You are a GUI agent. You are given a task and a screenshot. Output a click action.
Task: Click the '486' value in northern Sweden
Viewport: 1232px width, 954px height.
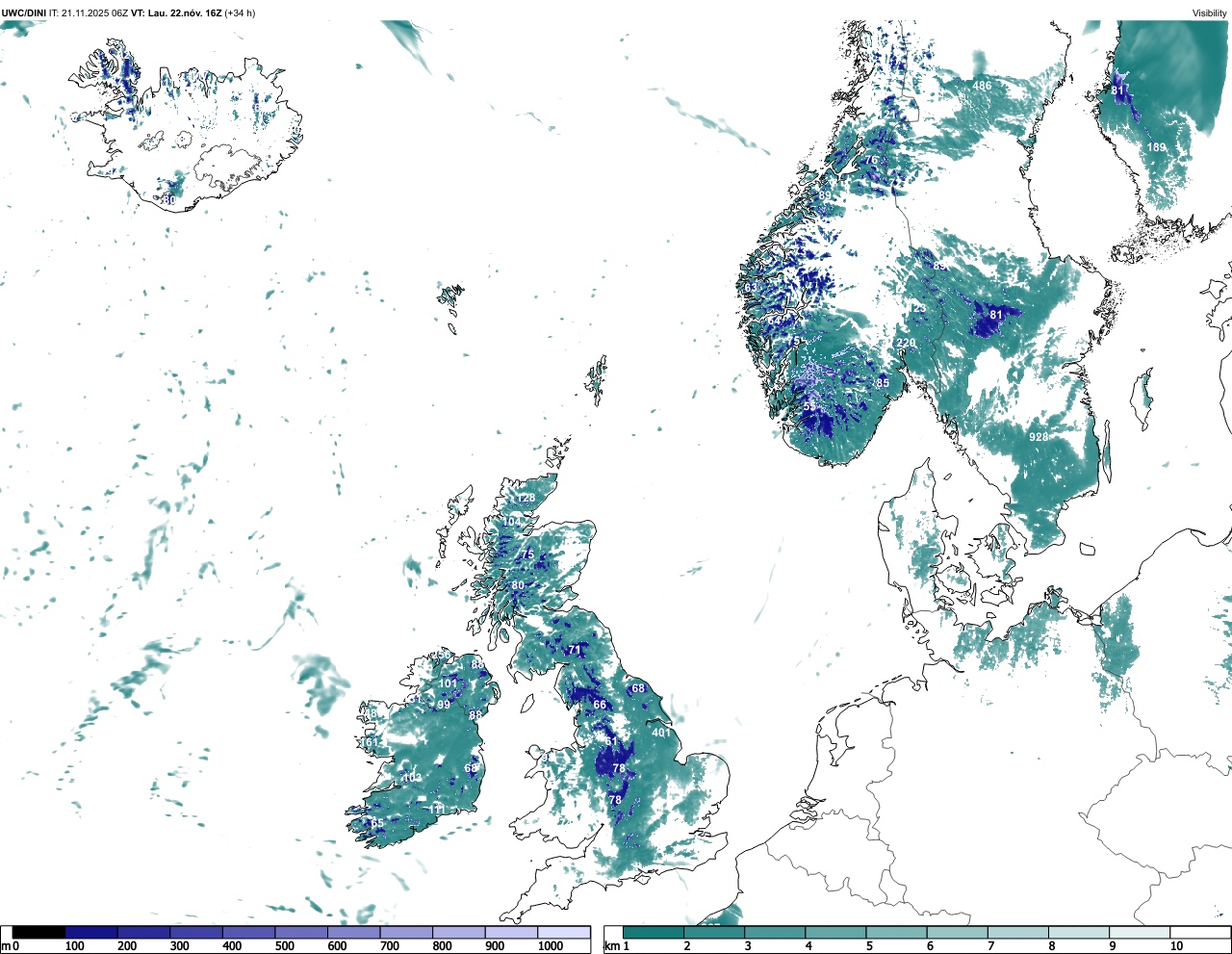(982, 86)
